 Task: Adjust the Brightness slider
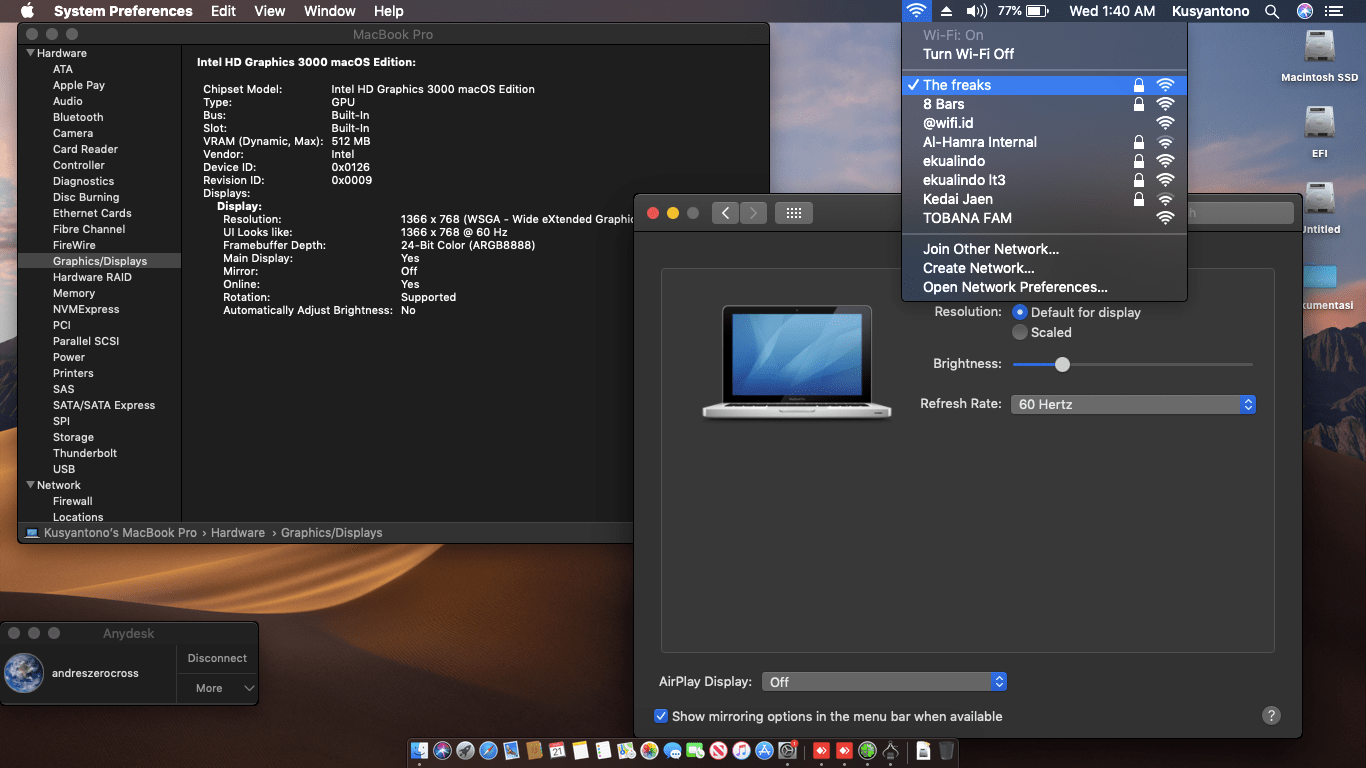click(x=1133, y=364)
